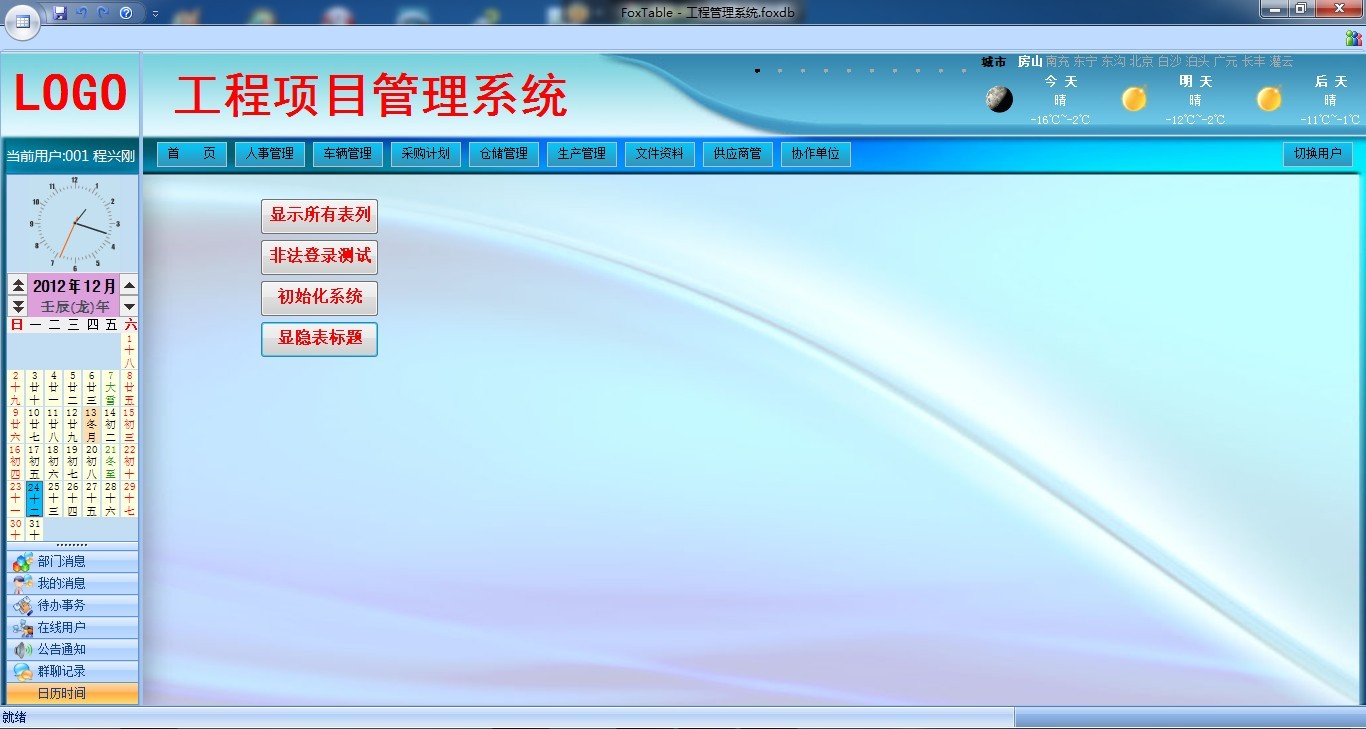Viewport: 1366px width, 729px height.
Task: Select December 13 冬月 in the calendar
Action: coord(91,425)
